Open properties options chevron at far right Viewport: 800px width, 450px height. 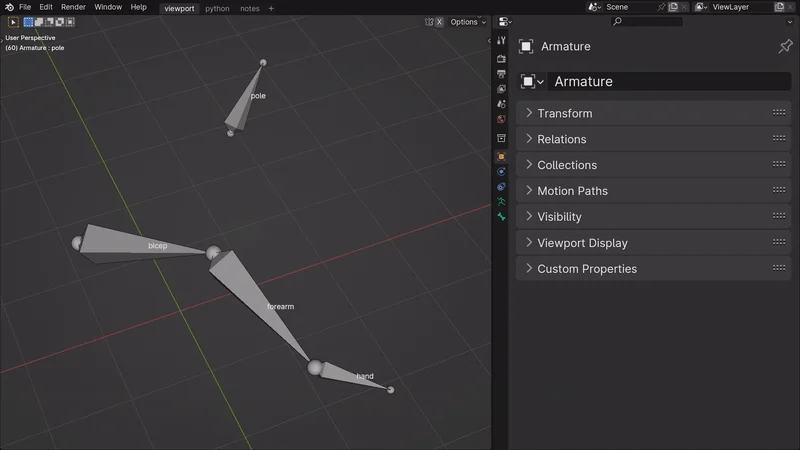point(790,22)
